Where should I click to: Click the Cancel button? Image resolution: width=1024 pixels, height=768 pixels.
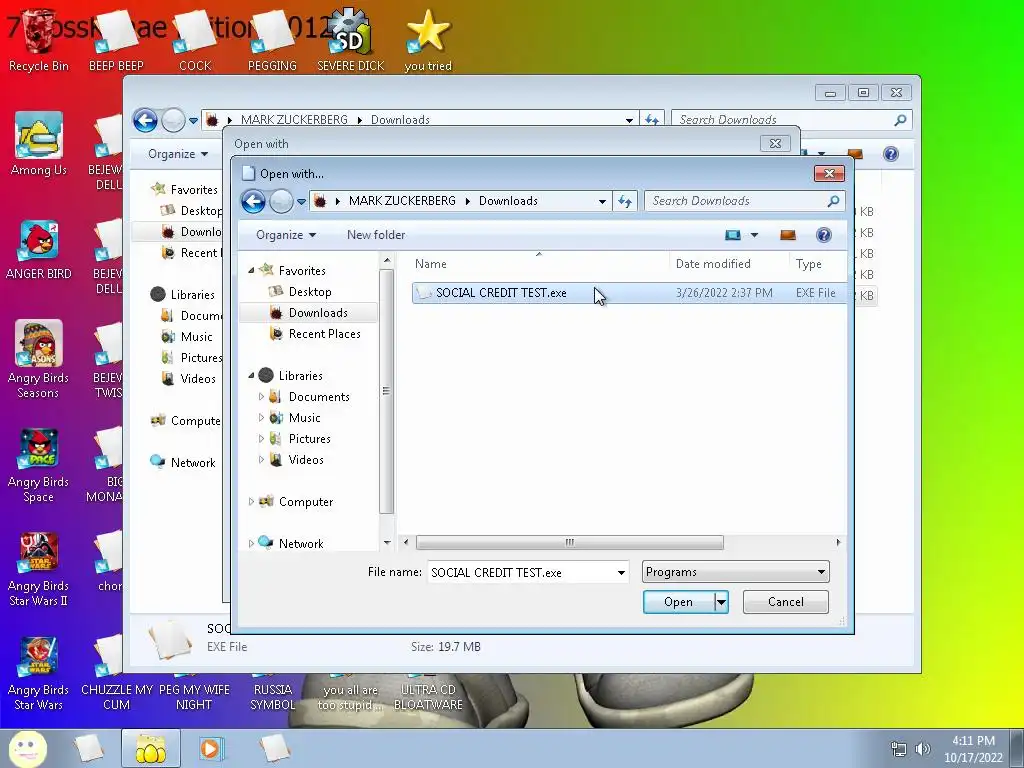(x=786, y=602)
